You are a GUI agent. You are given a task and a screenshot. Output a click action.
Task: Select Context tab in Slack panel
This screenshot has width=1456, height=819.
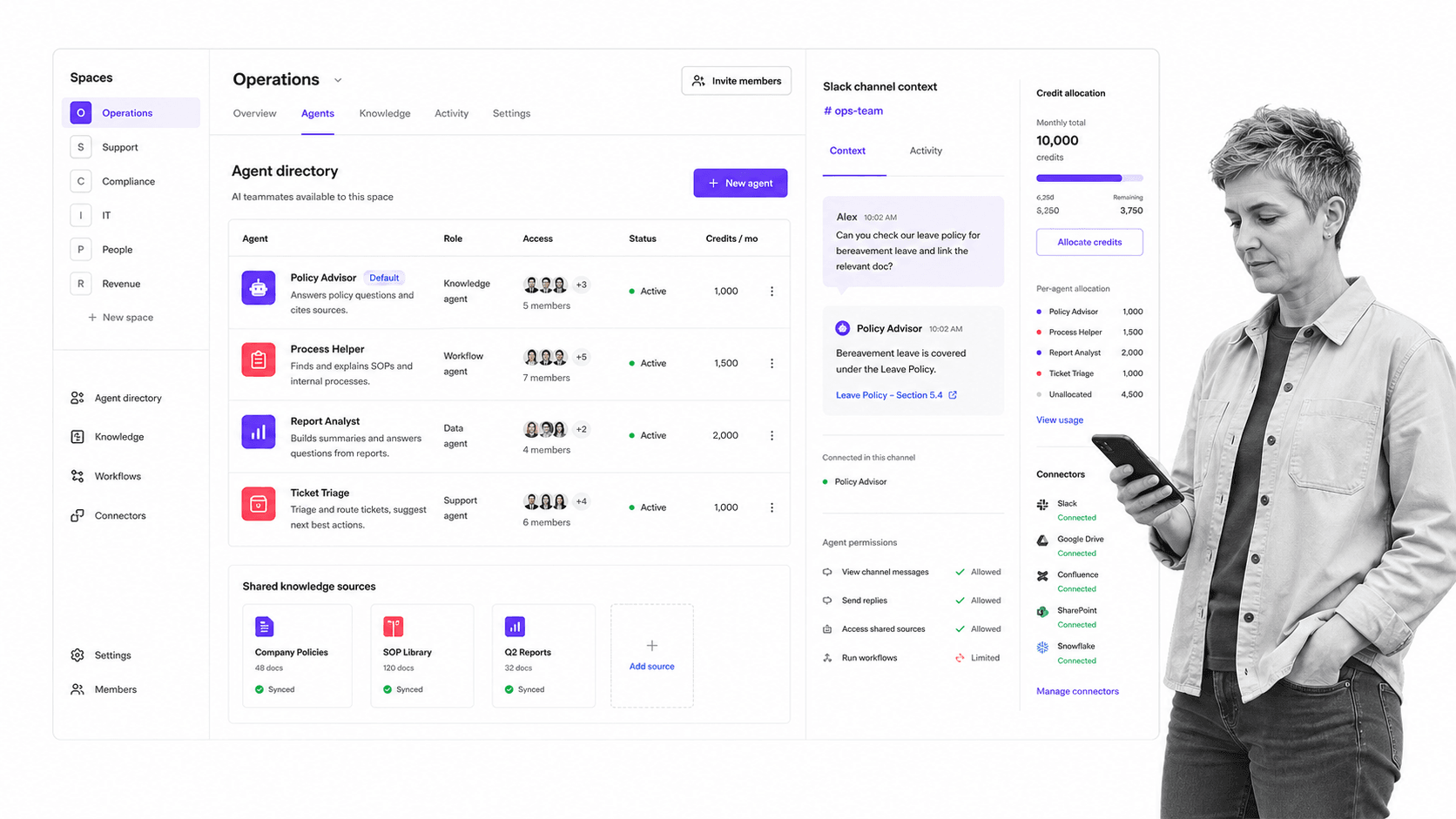point(847,151)
